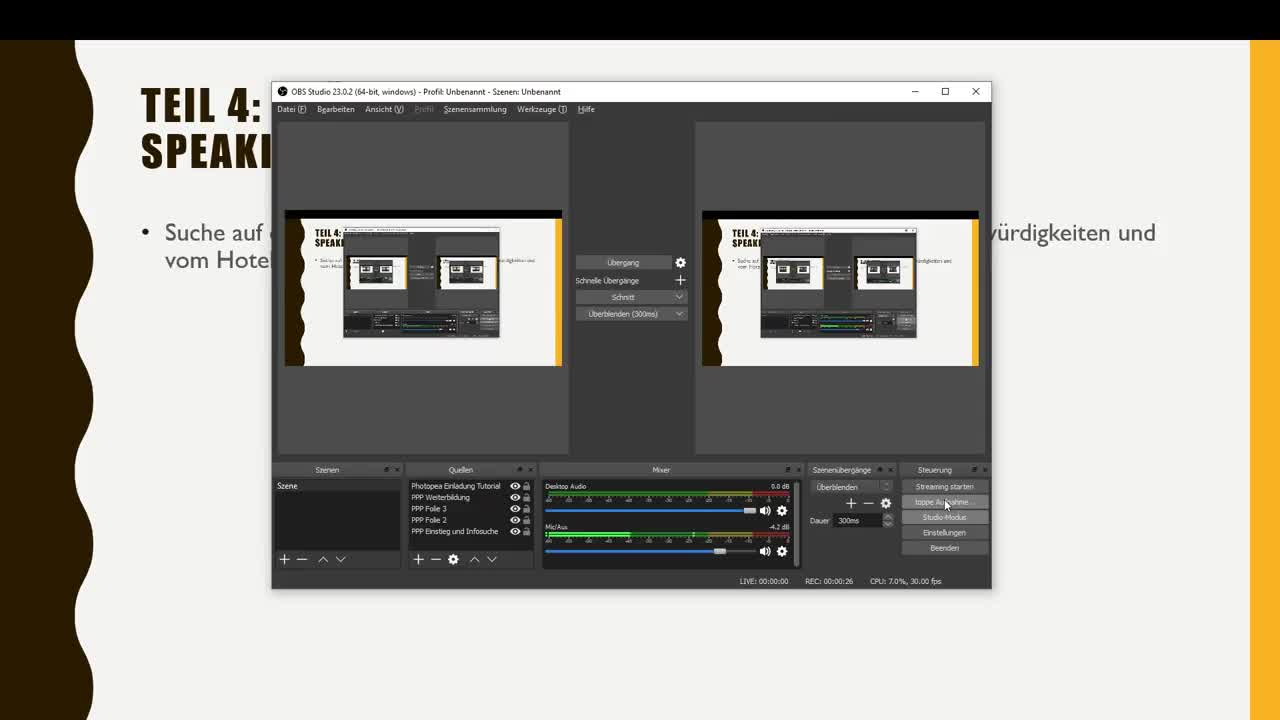Pop out the Steuerung dock panel
The height and width of the screenshot is (720, 1280).
point(974,469)
